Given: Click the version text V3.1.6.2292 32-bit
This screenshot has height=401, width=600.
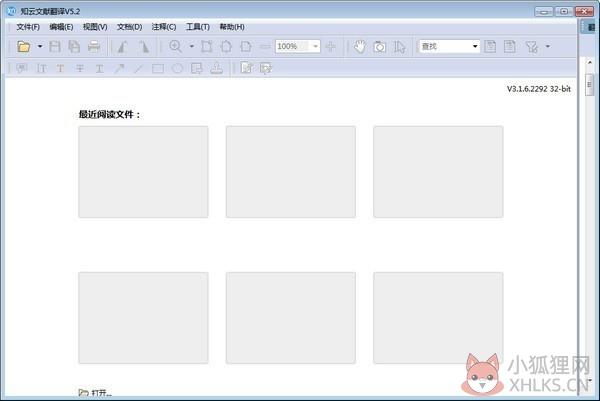Looking at the screenshot, I should tap(539, 89).
